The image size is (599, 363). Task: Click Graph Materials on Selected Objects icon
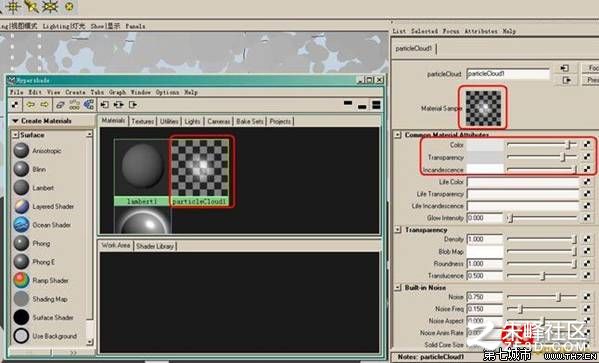(89, 104)
